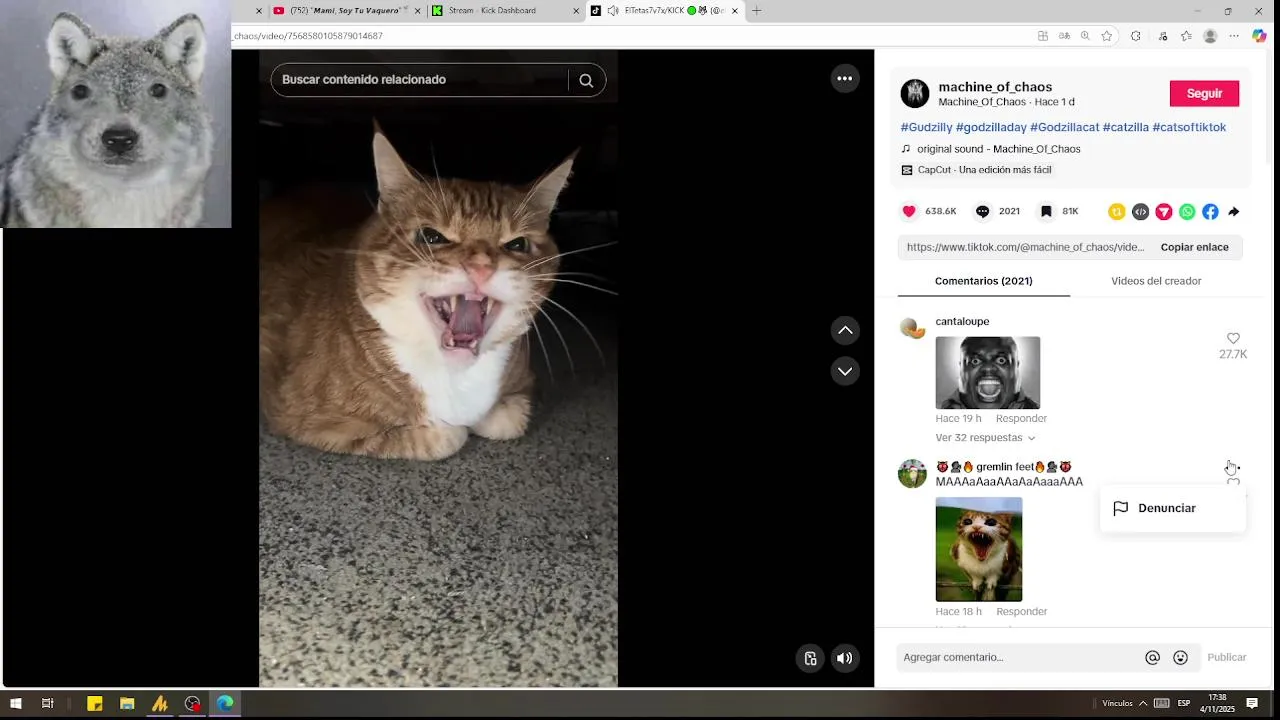
Task: Switch to Videos del creador tab
Action: [x=1156, y=281]
